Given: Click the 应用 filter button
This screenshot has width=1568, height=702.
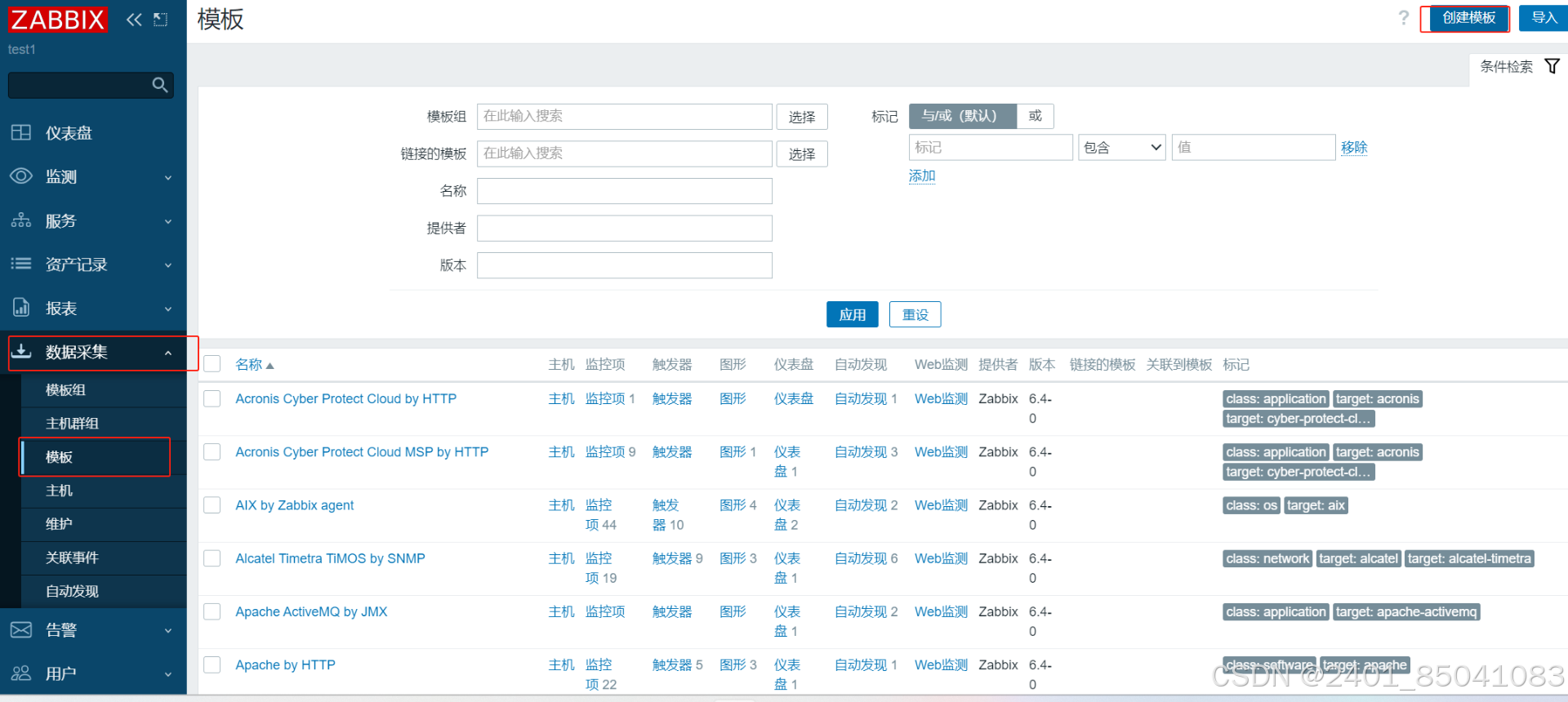Looking at the screenshot, I should pos(852,314).
